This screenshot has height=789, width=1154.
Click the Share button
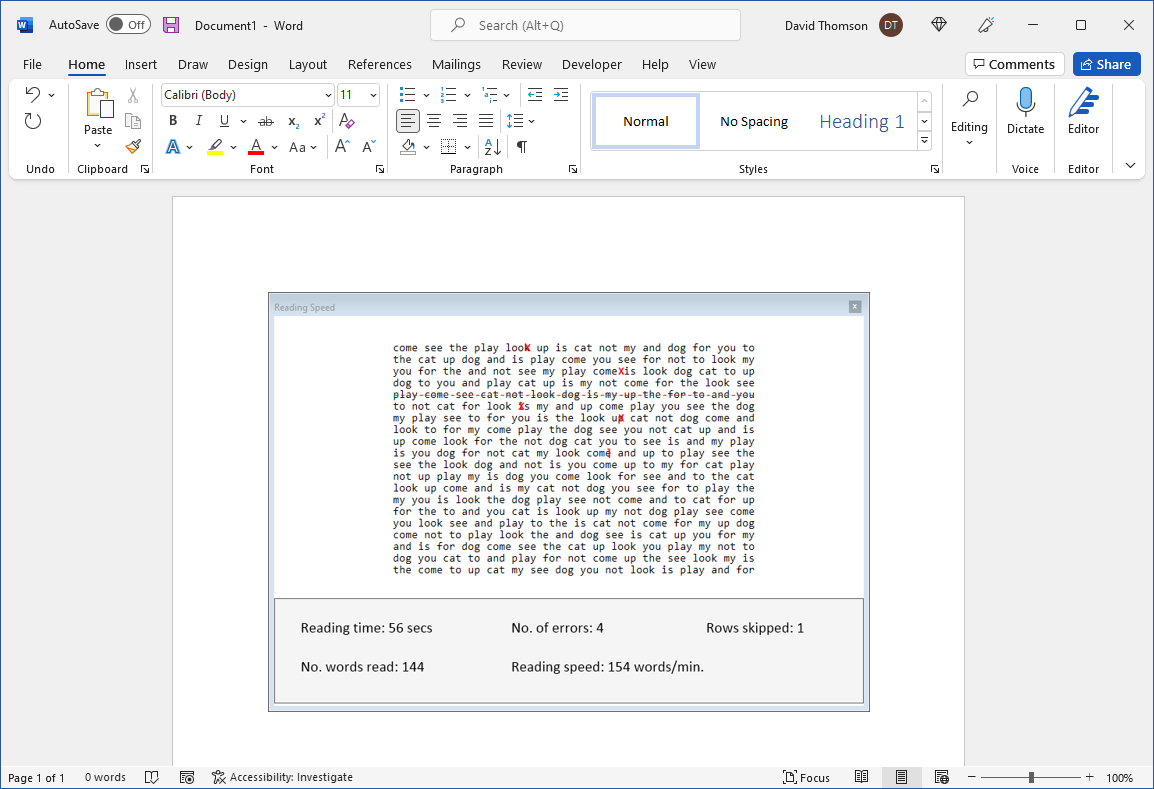pos(1106,64)
